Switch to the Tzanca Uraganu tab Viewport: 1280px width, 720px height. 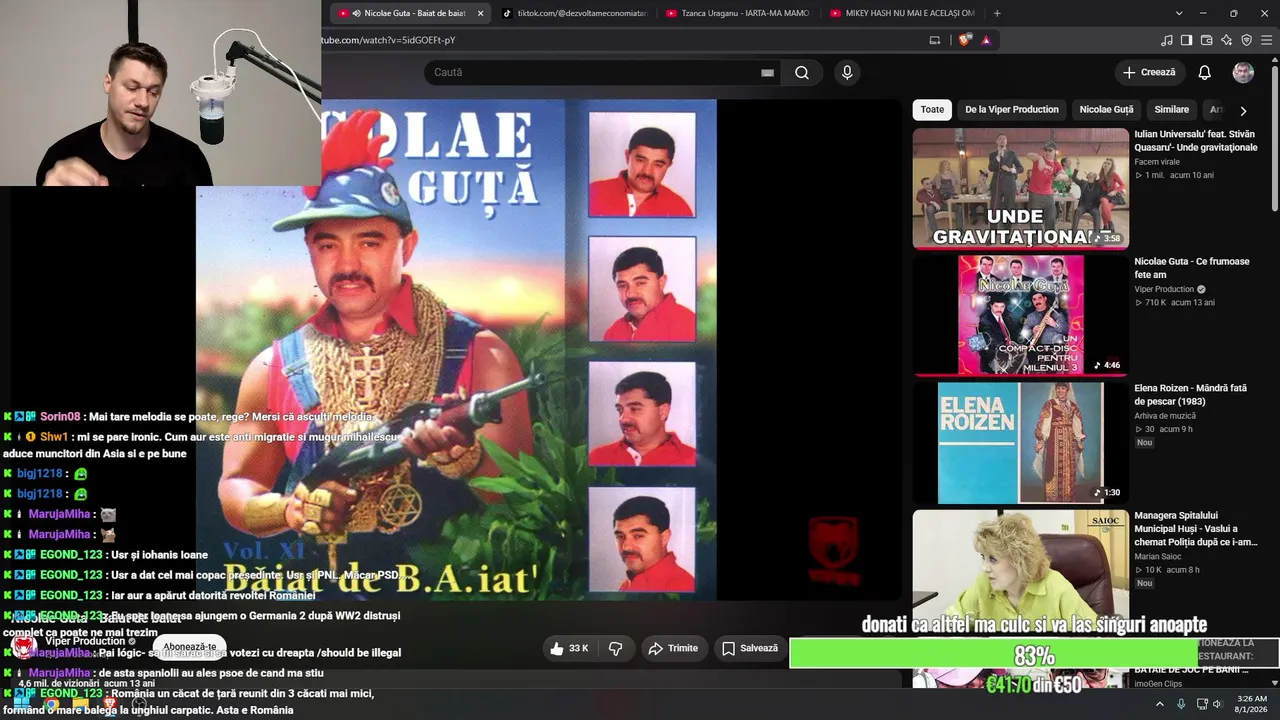point(737,13)
